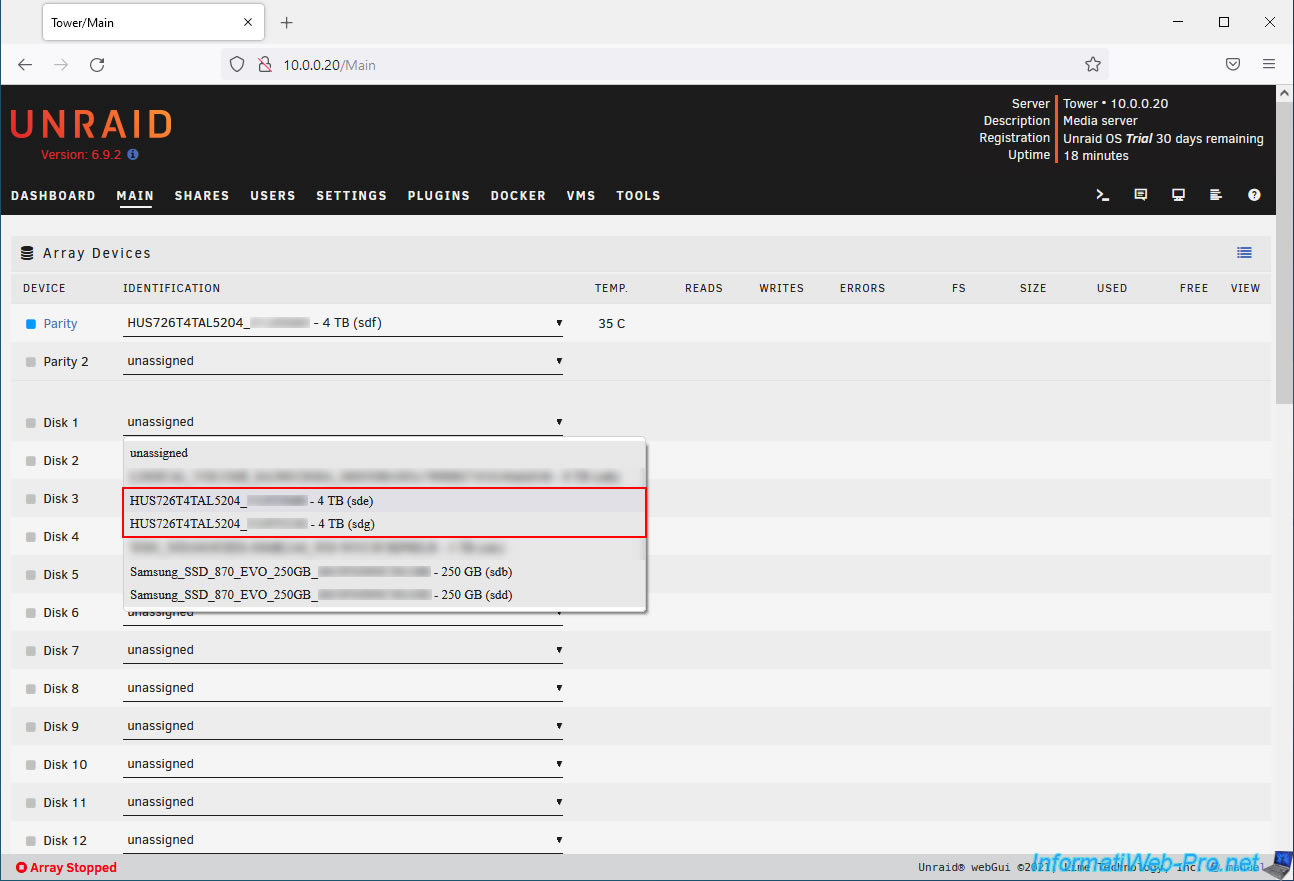Click the version info icon
This screenshot has width=1294, height=881.
click(x=133, y=155)
